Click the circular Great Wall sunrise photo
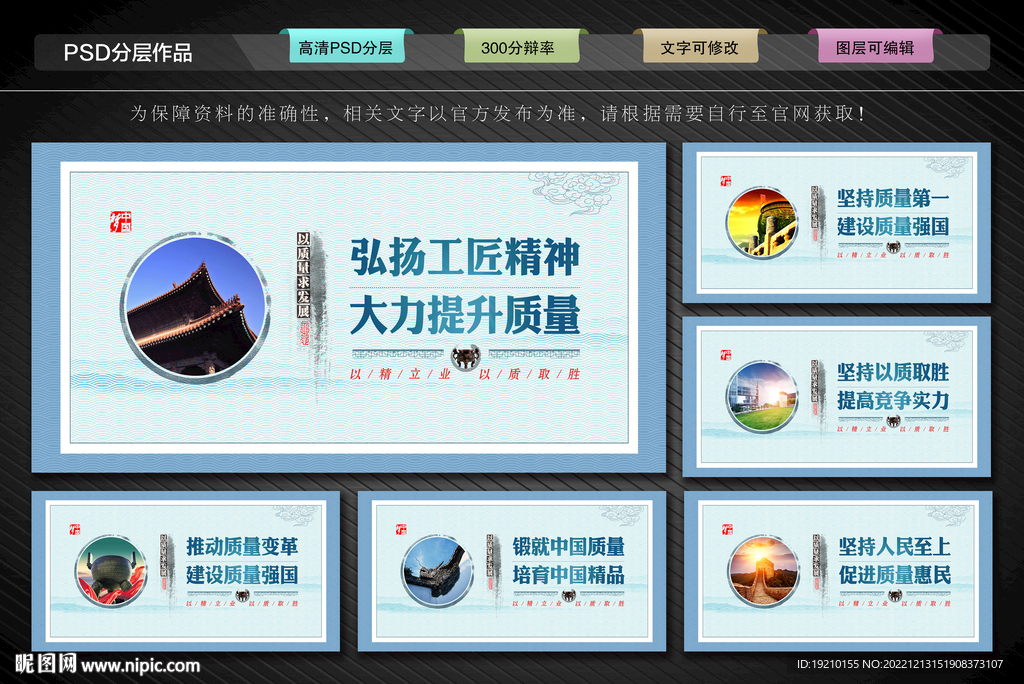 [763, 570]
